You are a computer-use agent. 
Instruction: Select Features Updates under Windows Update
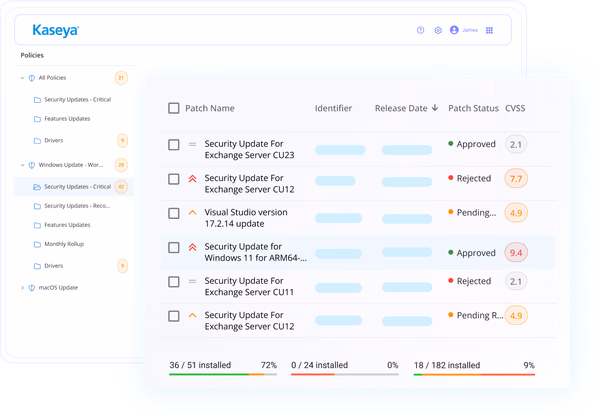[x=67, y=225]
